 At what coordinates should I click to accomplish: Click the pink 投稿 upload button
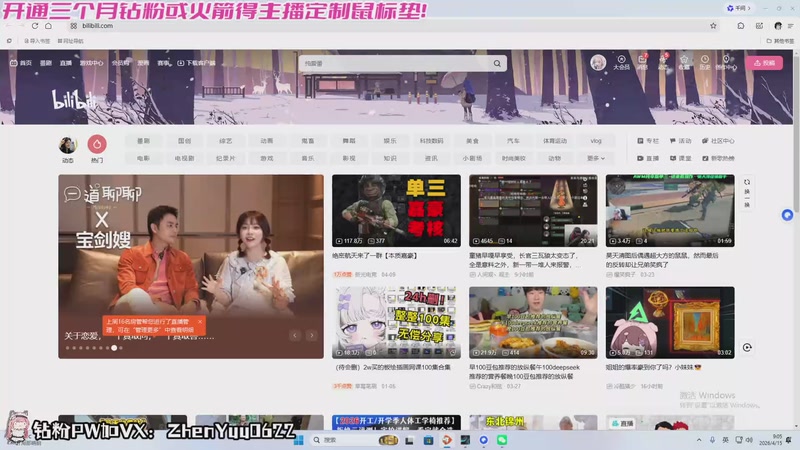click(x=764, y=63)
